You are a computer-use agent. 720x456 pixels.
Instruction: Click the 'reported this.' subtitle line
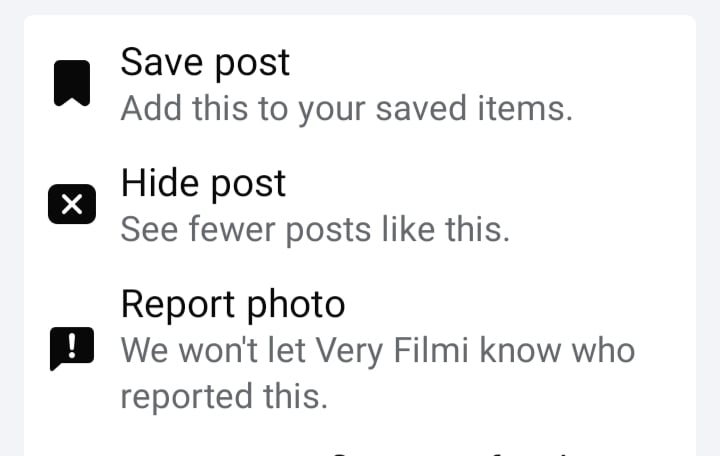[224, 396]
